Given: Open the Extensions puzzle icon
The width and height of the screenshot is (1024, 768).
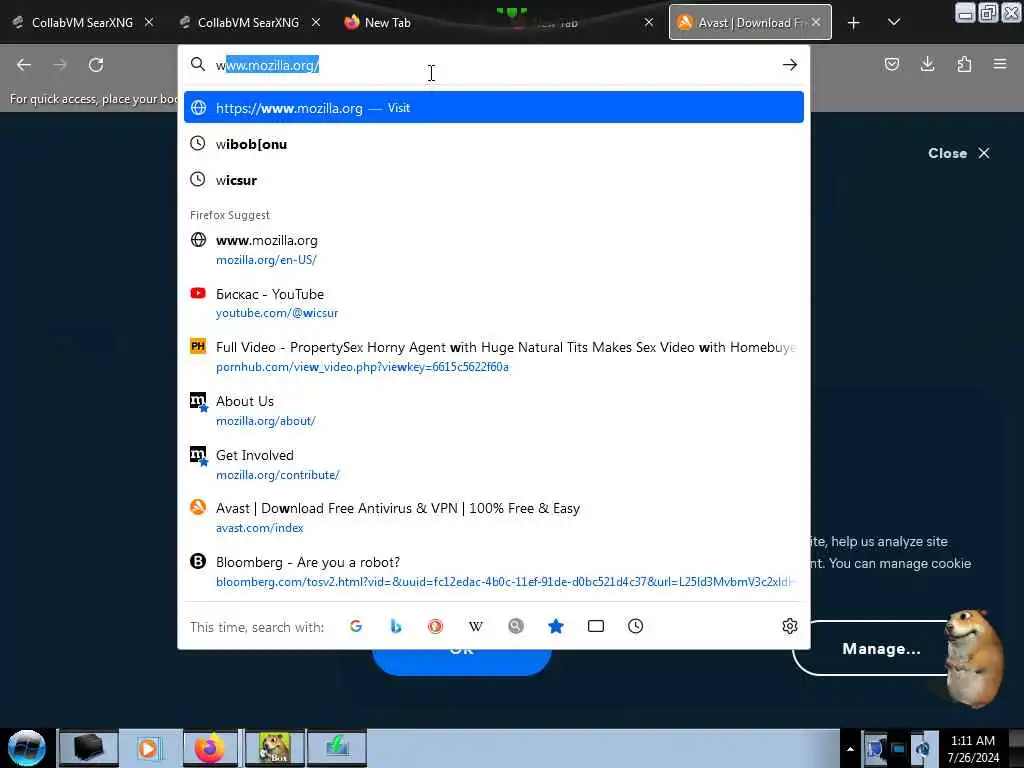Looking at the screenshot, I should [964, 64].
